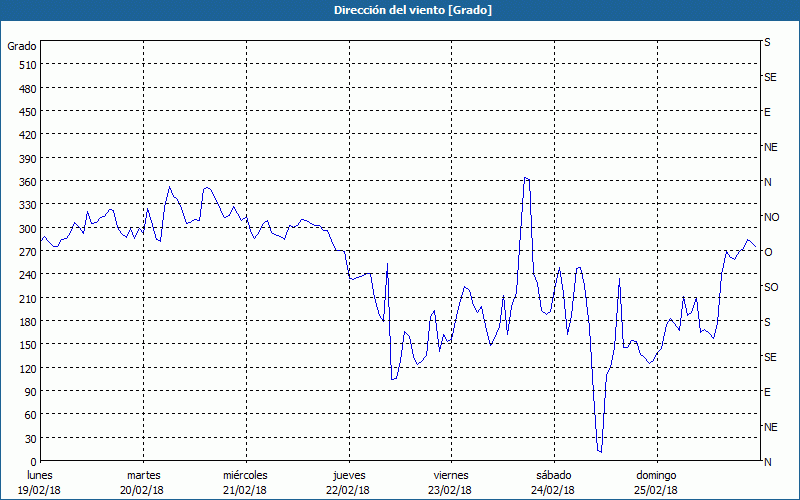The width and height of the screenshot is (800, 500).
Task: Click the lowest dip of the blue line
Action: (600, 452)
